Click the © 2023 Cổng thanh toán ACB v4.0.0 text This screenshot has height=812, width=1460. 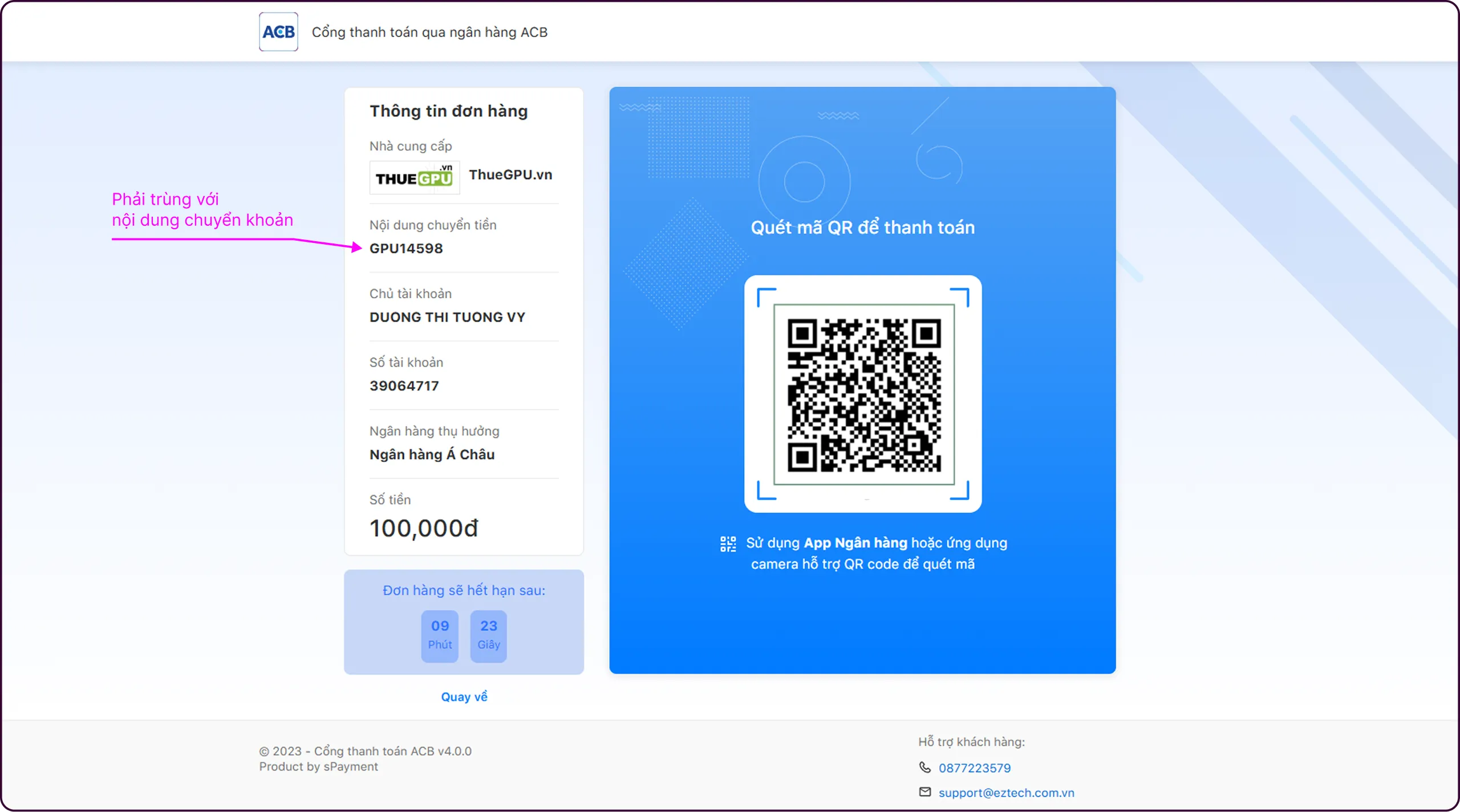pos(366,751)
